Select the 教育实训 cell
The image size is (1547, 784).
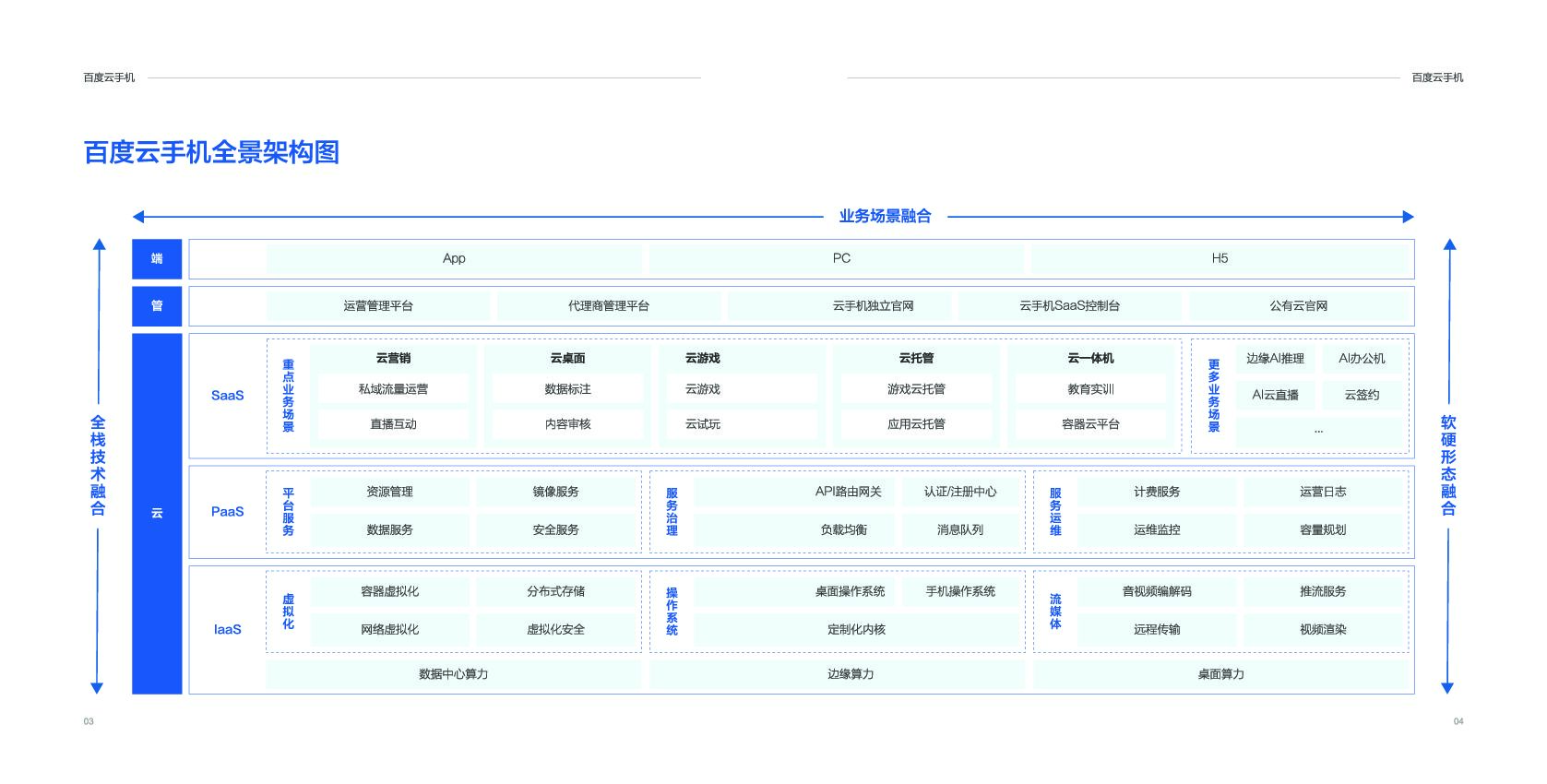tap(1090, 389)
